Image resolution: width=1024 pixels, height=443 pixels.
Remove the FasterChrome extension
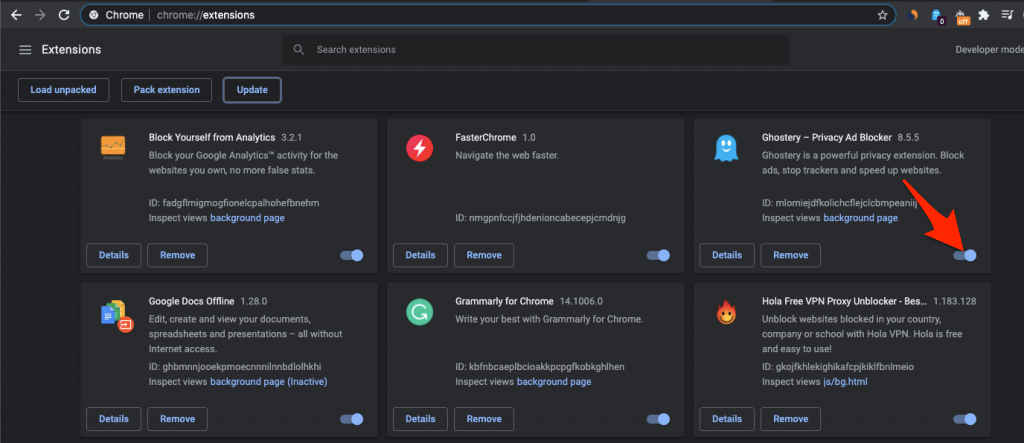[484, 255]
